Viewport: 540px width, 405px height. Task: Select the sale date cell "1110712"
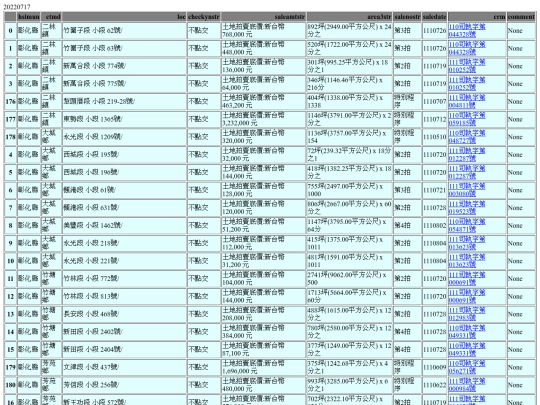coord(435,119)
